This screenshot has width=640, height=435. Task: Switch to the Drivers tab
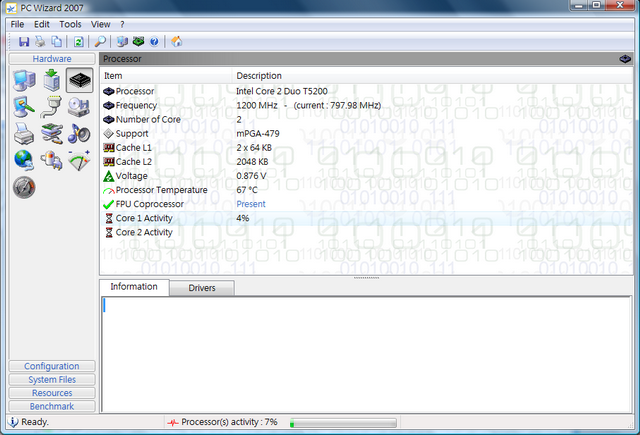coord(202,288)
